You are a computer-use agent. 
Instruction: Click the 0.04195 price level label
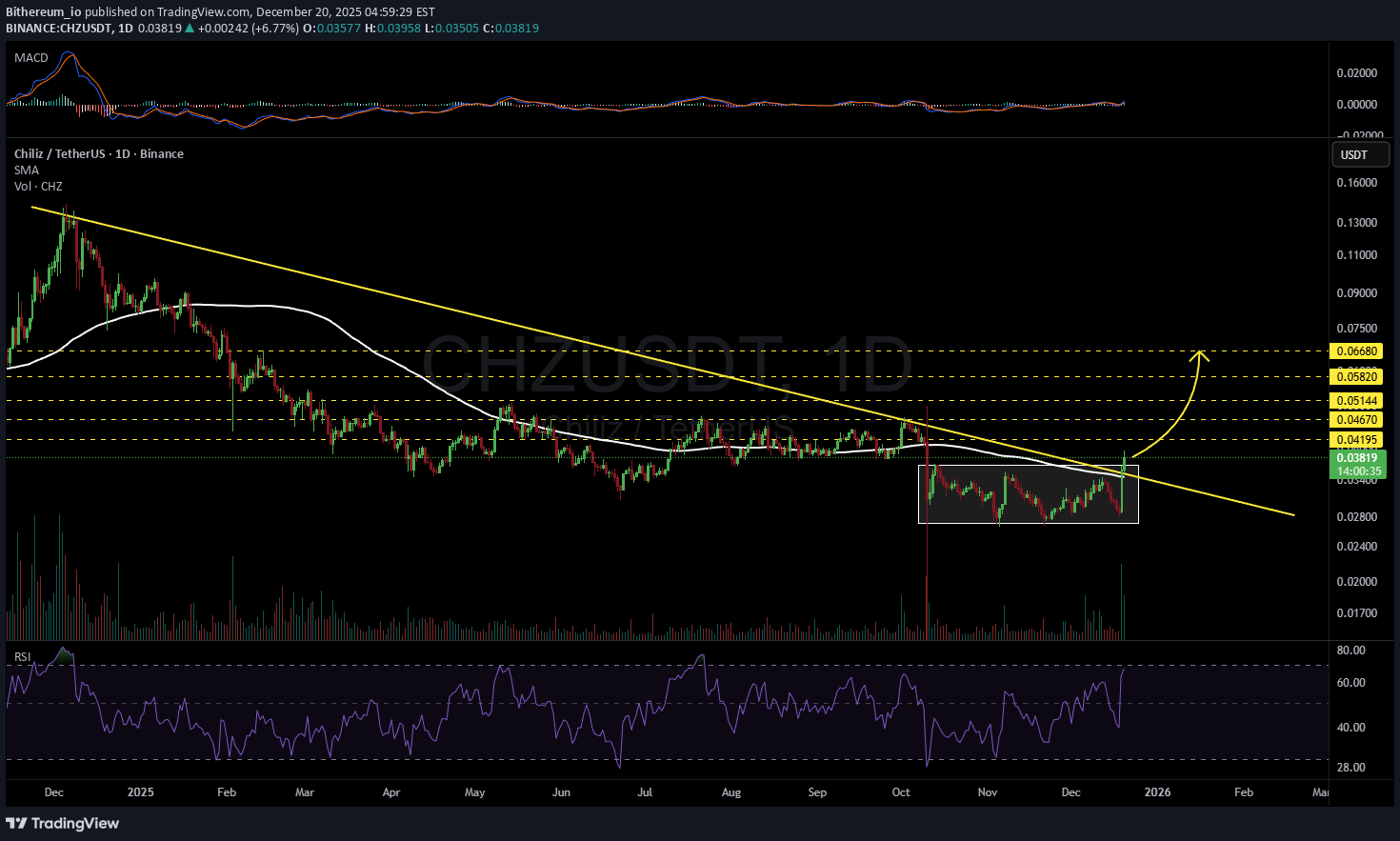(x=1357, y=440)
